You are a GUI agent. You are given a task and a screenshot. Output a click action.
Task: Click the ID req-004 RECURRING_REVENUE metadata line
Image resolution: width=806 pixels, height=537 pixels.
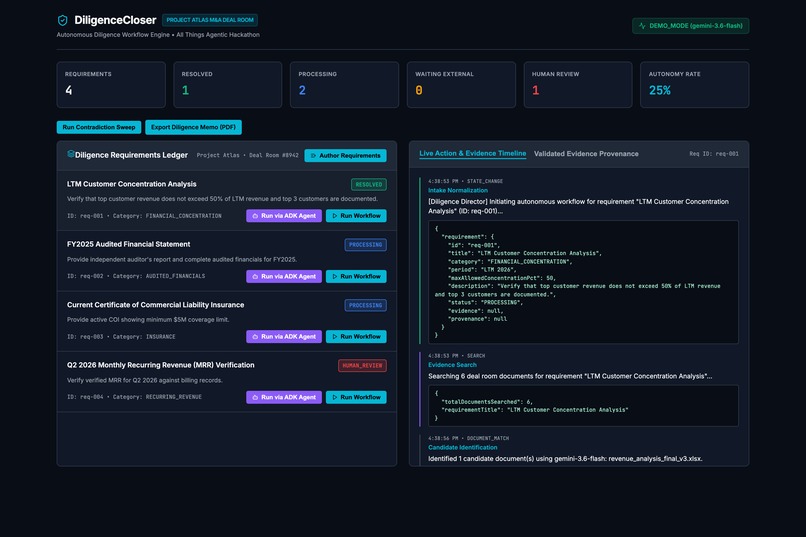coord(134,397)
